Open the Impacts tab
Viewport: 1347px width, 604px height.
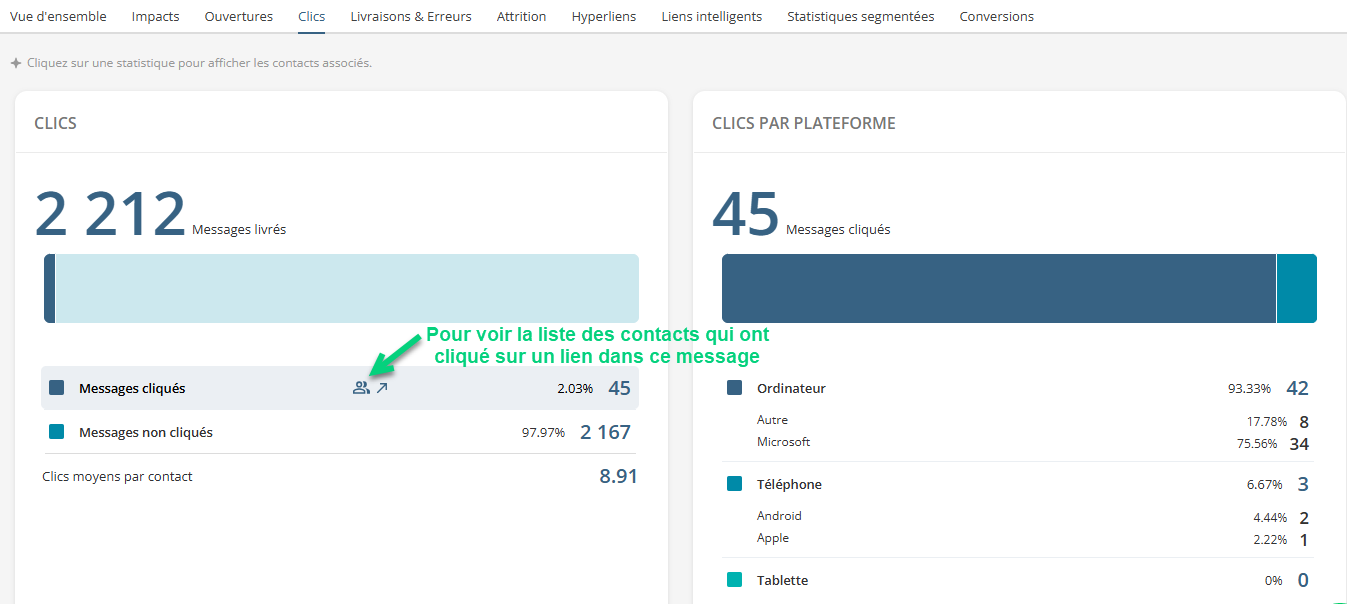click(156, 16)
